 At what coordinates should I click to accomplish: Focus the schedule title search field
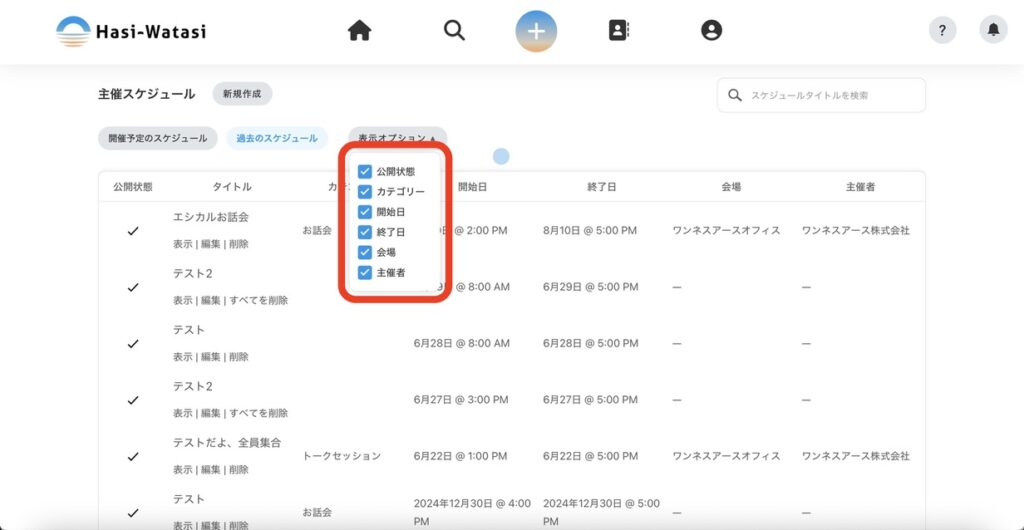832,95
